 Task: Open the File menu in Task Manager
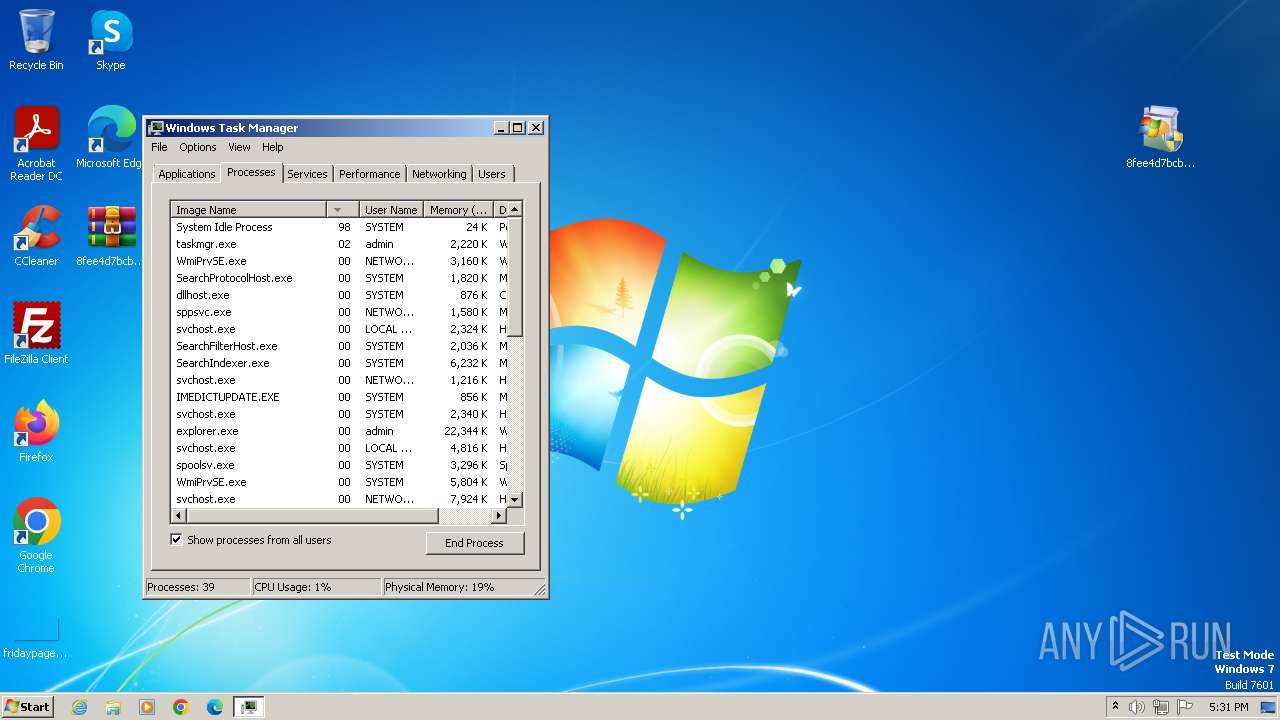[160, 147]
